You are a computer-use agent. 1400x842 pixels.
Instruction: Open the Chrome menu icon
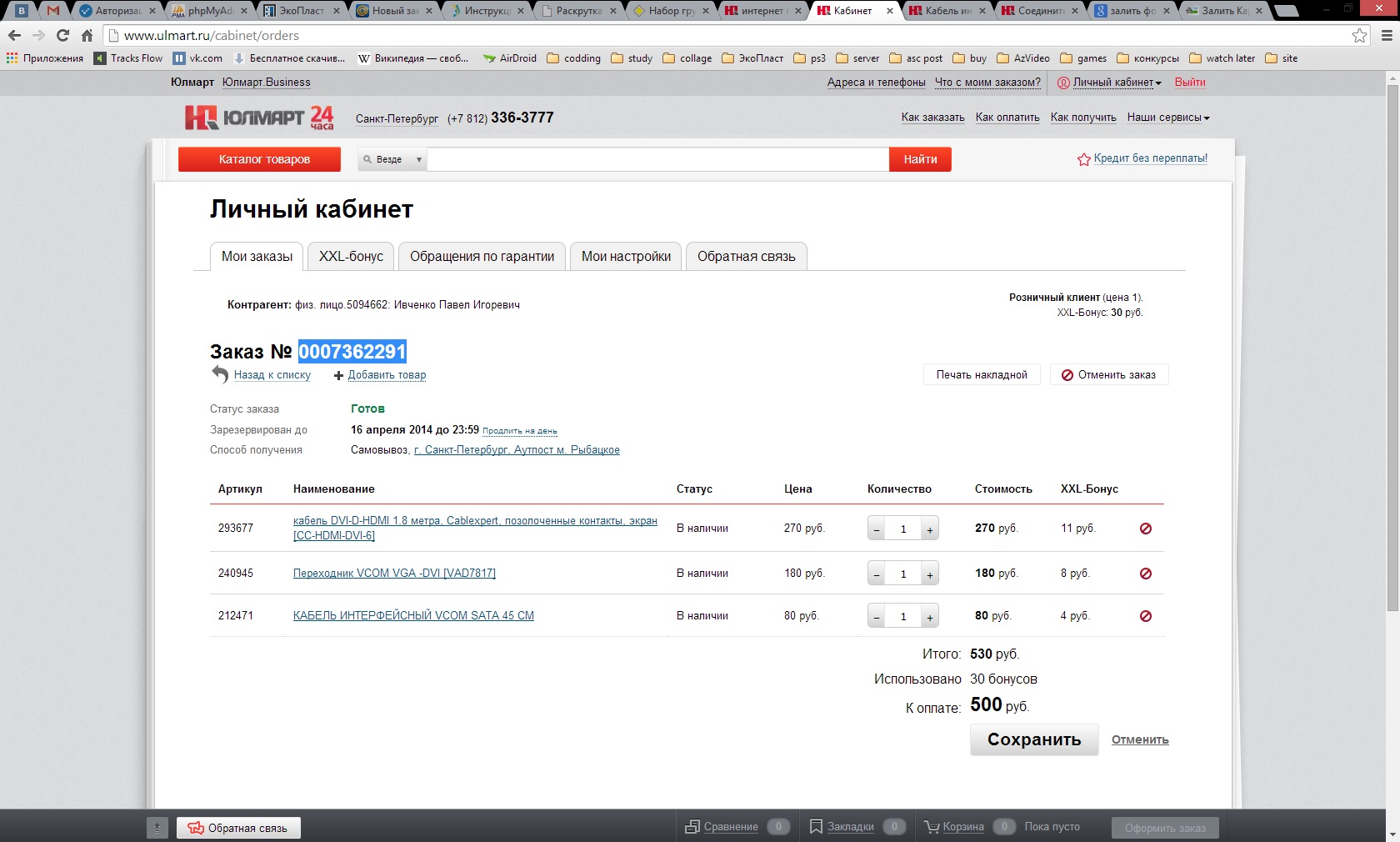pyautogui.click(x=1387, y=35)
